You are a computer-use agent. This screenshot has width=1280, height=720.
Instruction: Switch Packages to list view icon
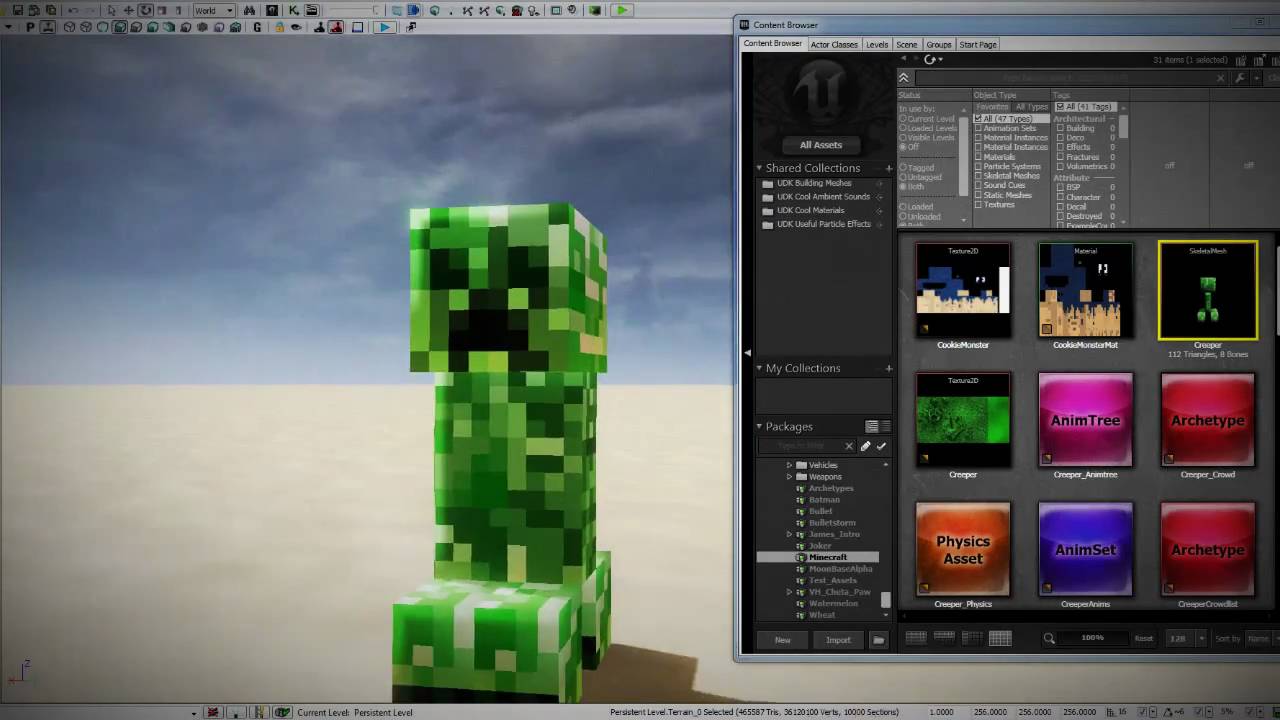[886, 426]
